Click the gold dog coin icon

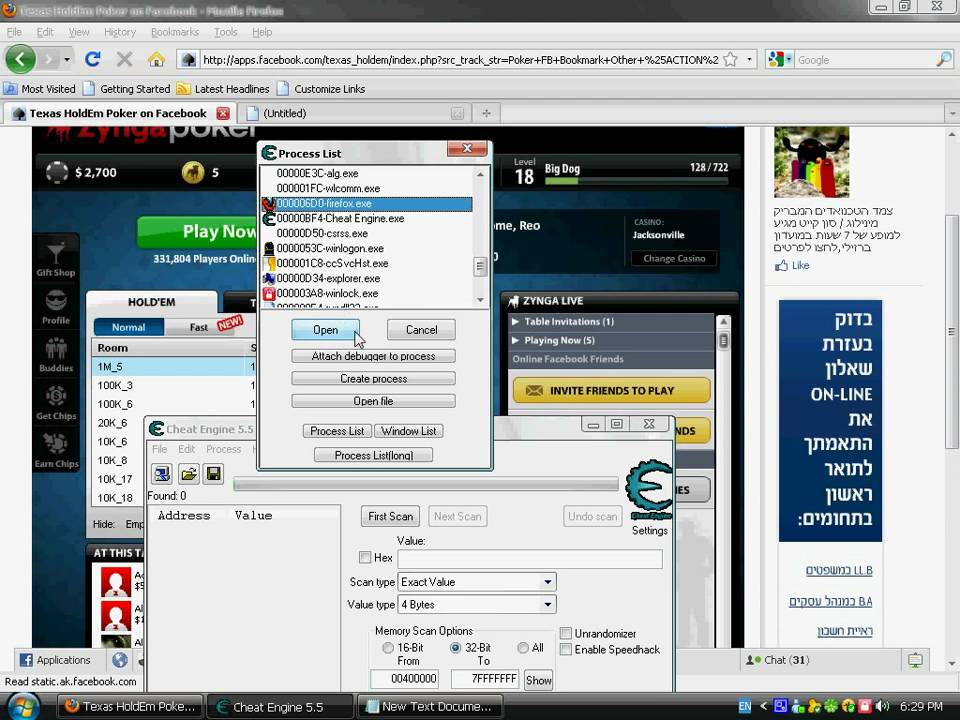pyautogui.click(x=193, y=172)
